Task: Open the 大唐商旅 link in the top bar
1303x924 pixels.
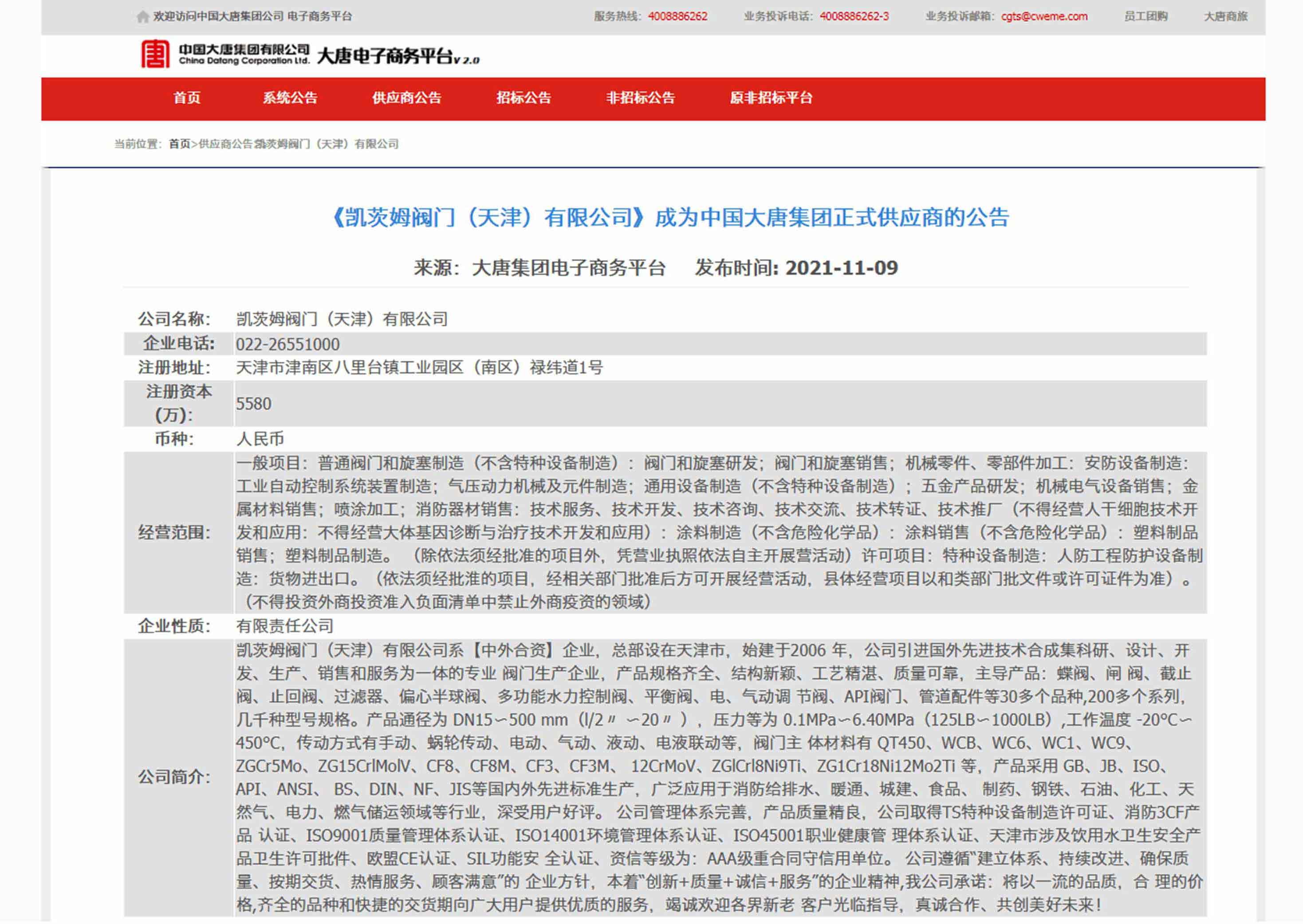Action: point(1226,16)
